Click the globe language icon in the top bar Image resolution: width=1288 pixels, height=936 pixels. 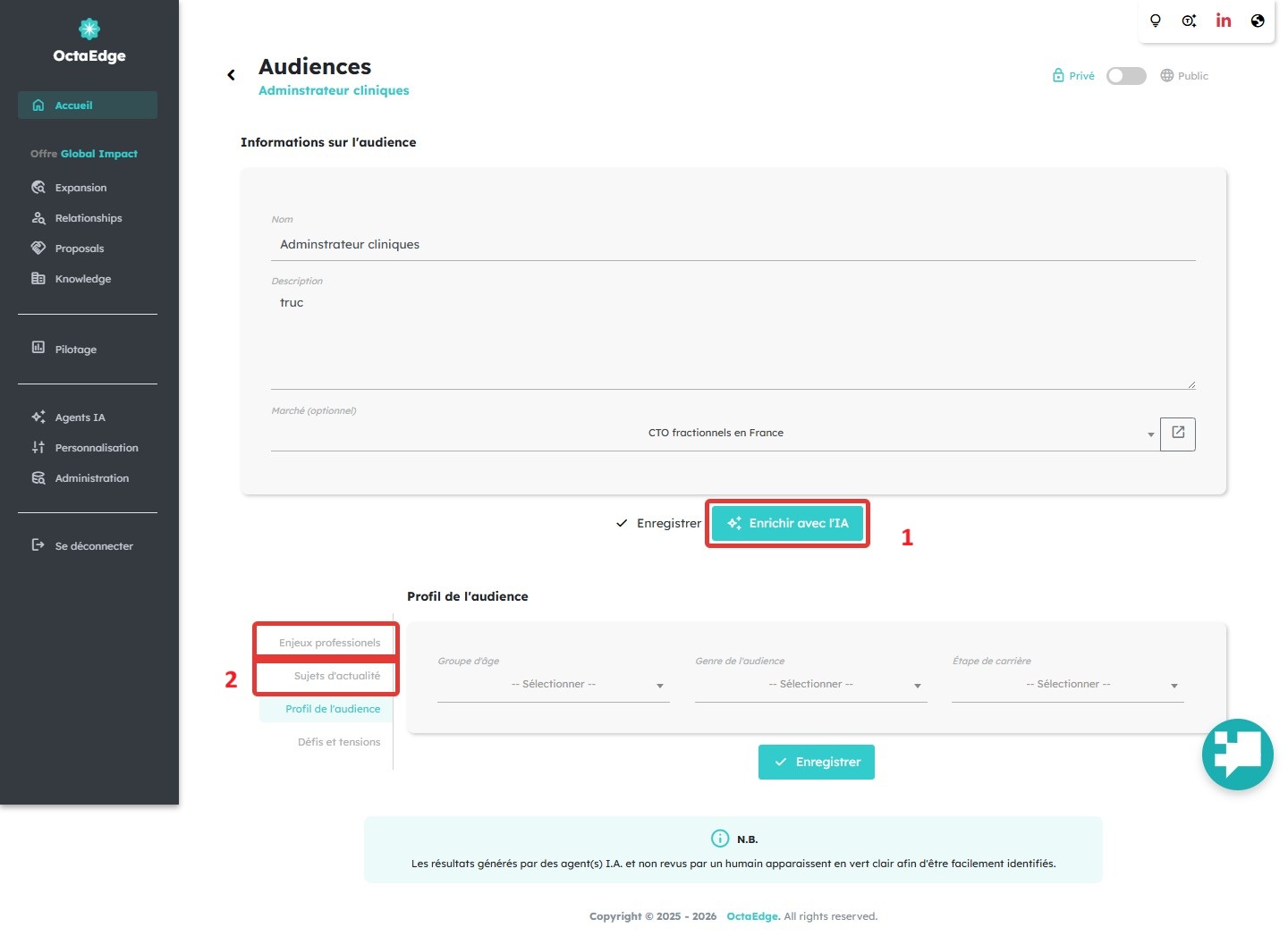point(1258,21)
